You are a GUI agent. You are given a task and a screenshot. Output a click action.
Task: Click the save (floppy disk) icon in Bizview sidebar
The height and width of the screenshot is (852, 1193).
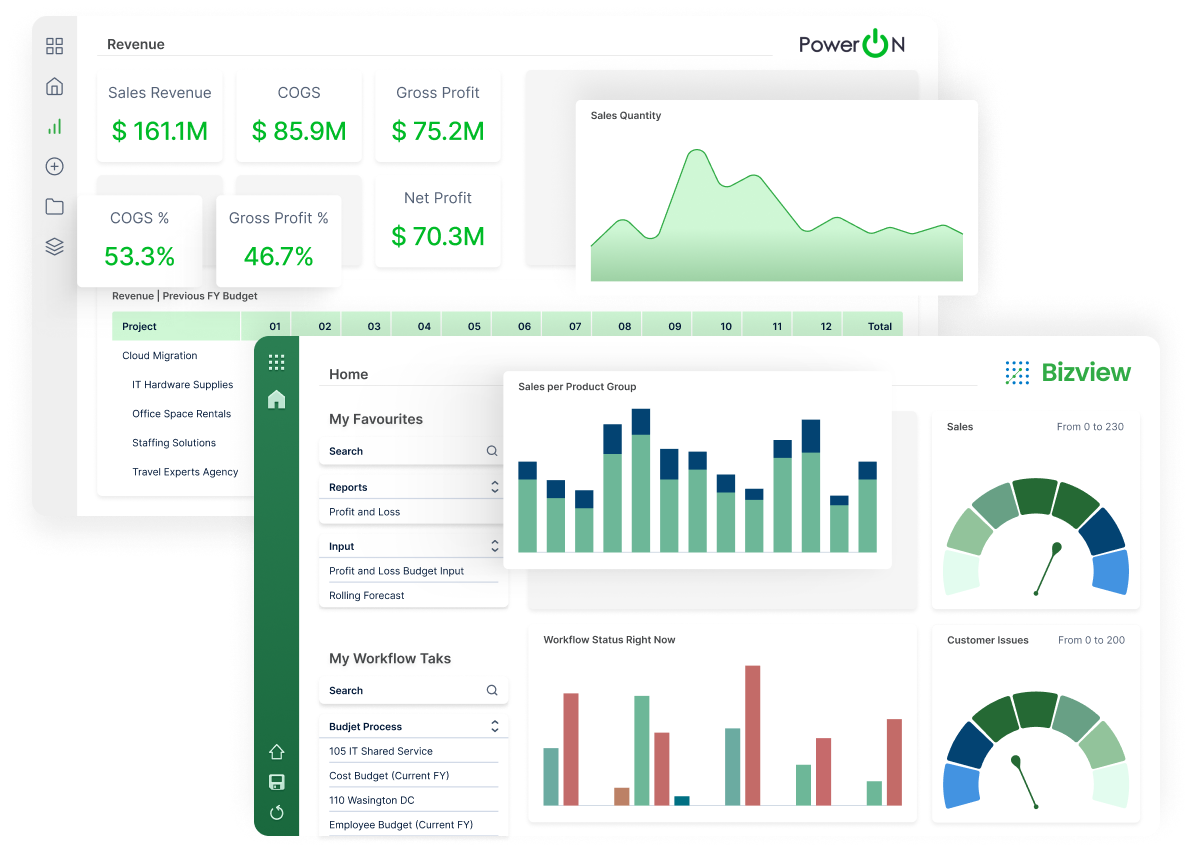pyautogui.click(x=276, y=782)
